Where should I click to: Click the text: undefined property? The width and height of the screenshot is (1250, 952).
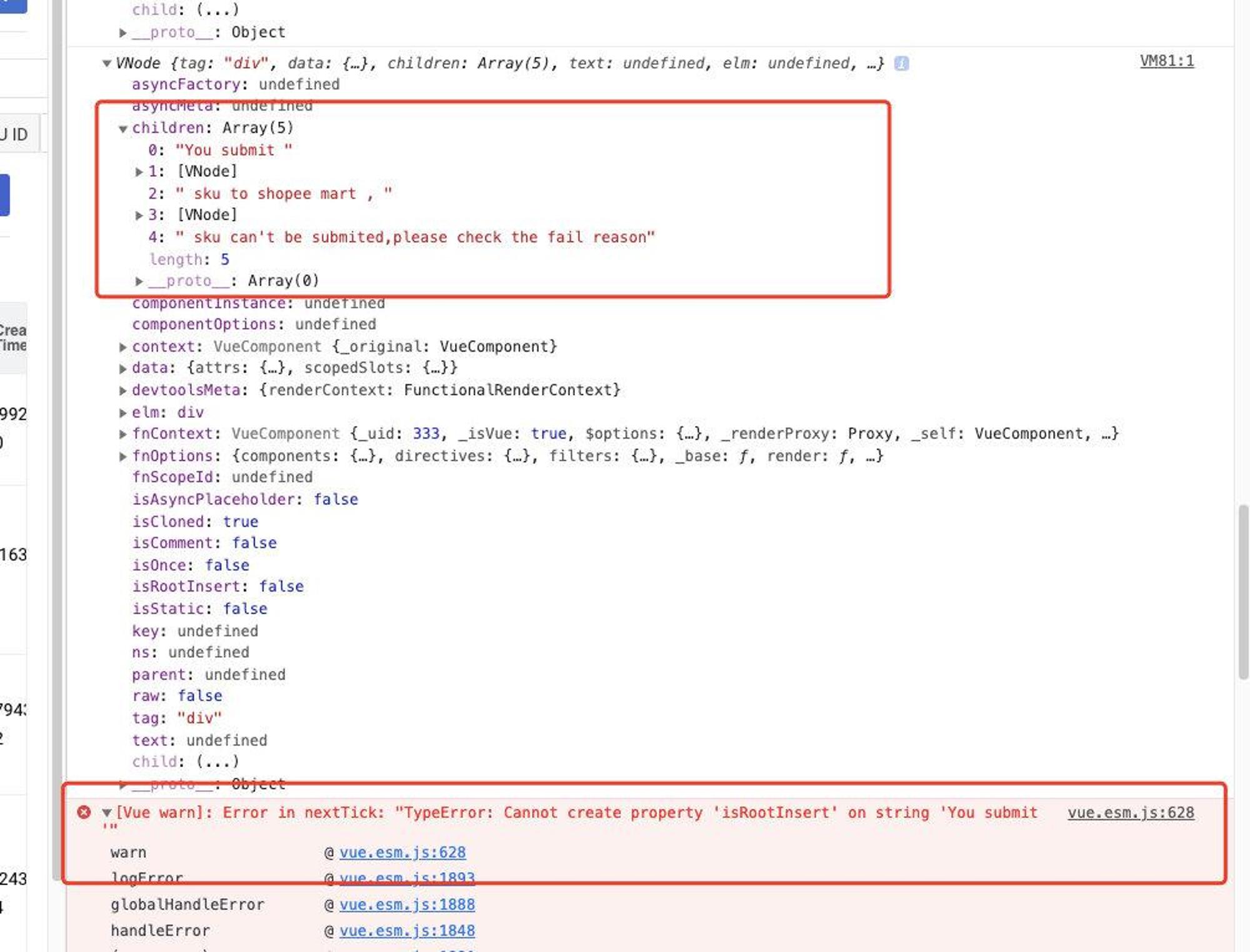(x=199, y=740)
